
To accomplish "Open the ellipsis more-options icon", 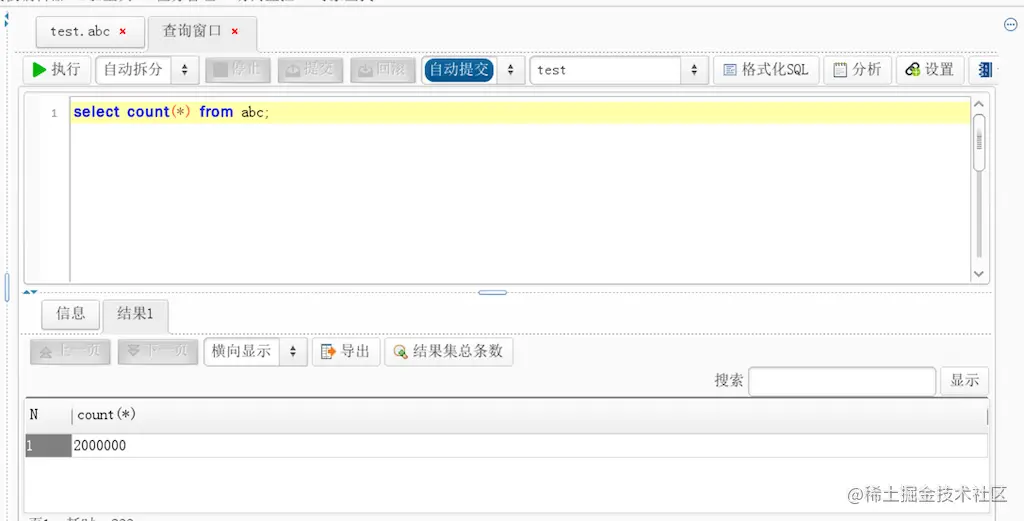I will [1010, 25].
